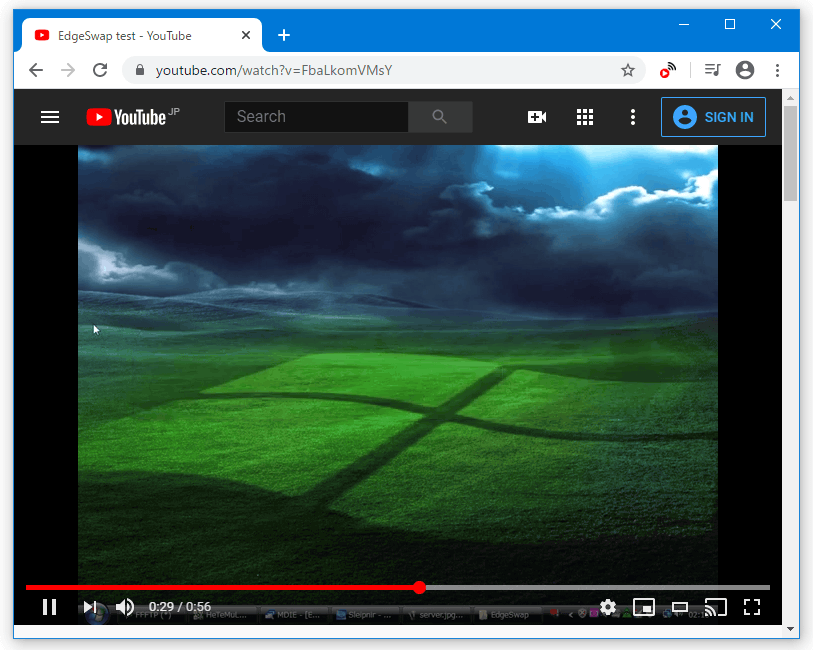
Task: Click the scrollbar up arrow
Action: tap(790, 98)
